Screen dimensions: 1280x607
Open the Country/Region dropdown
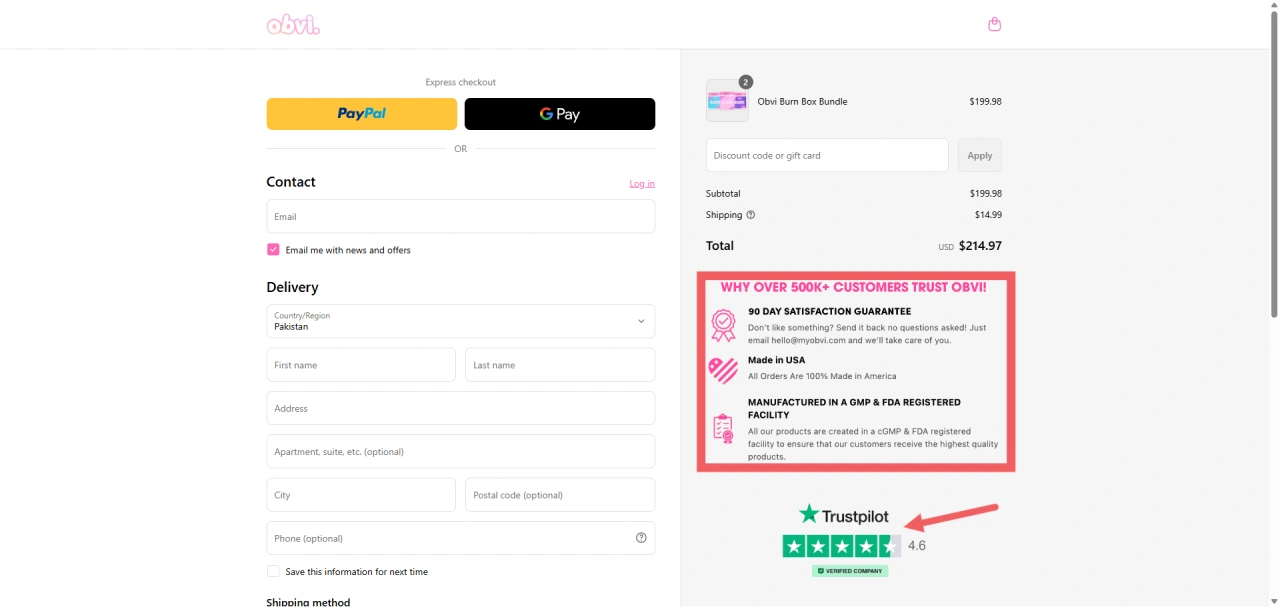pyautogui.click(x=460, y=321)
